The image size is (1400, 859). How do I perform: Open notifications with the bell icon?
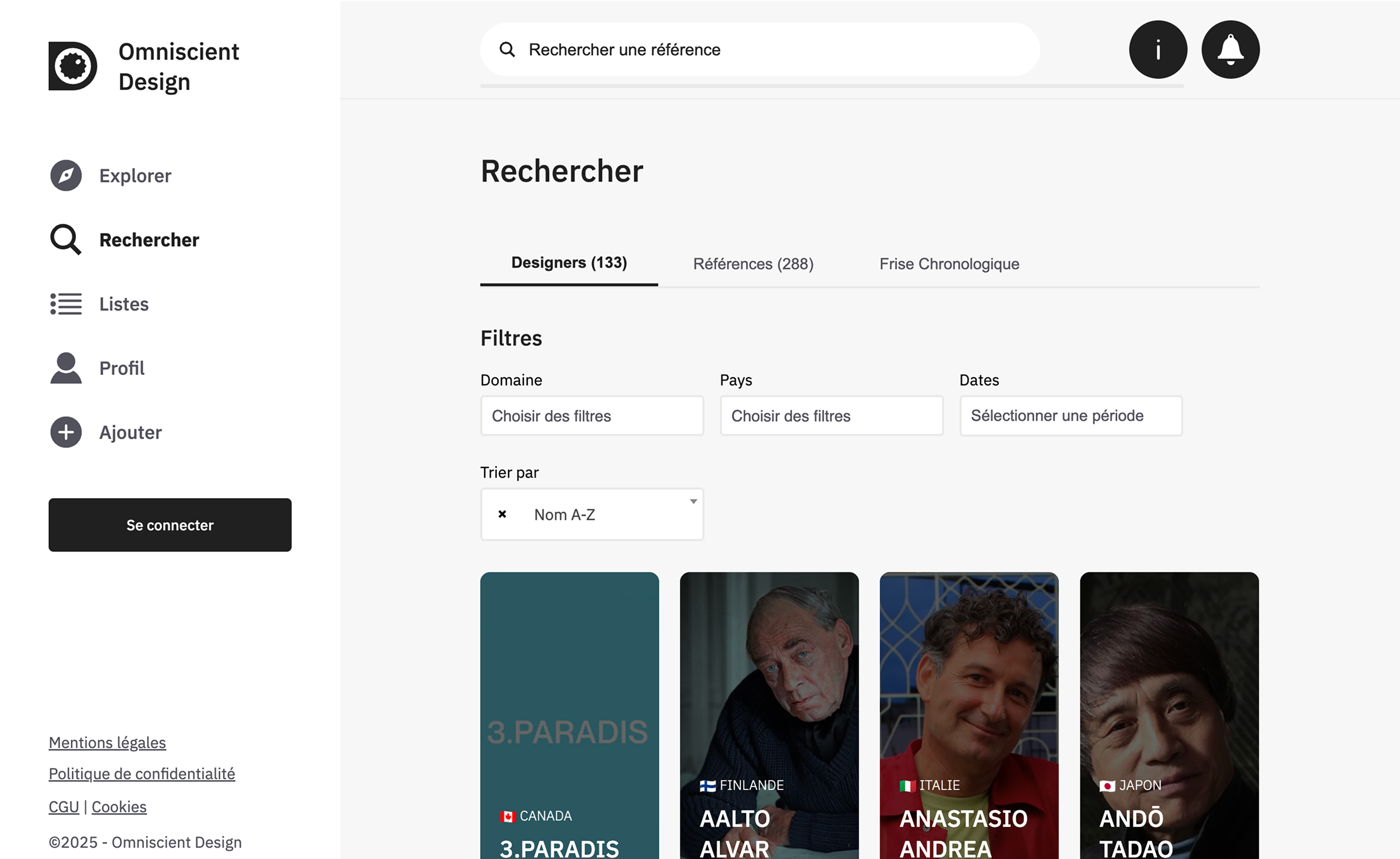click(x=1230, y=50)
